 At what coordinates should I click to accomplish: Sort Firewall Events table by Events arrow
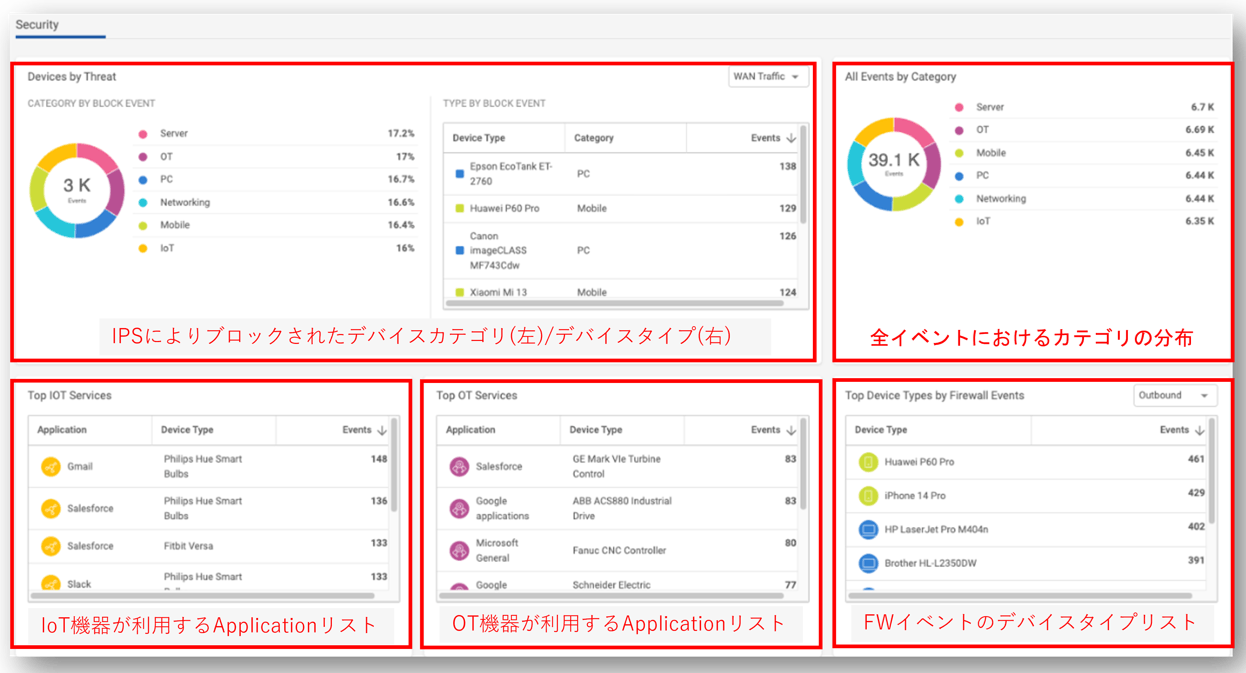pos(1199,430)
